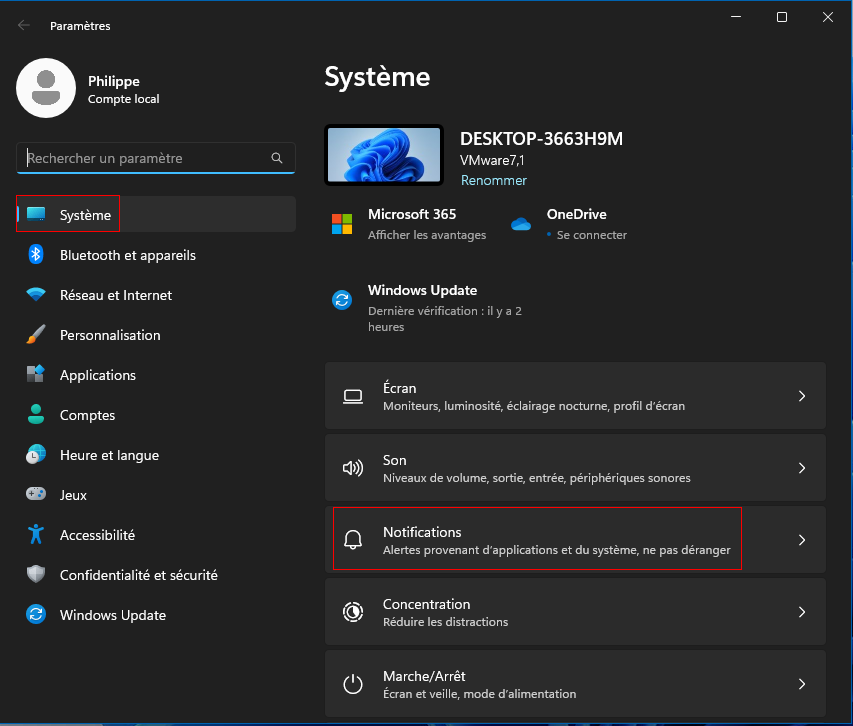
Task: Click the Accessibilité figure icon
Action: [36, 534]
